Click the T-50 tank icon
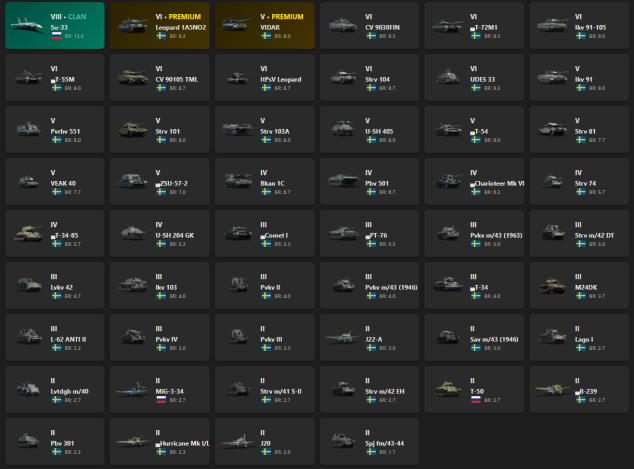634x469 pixels. pos(447,389)
